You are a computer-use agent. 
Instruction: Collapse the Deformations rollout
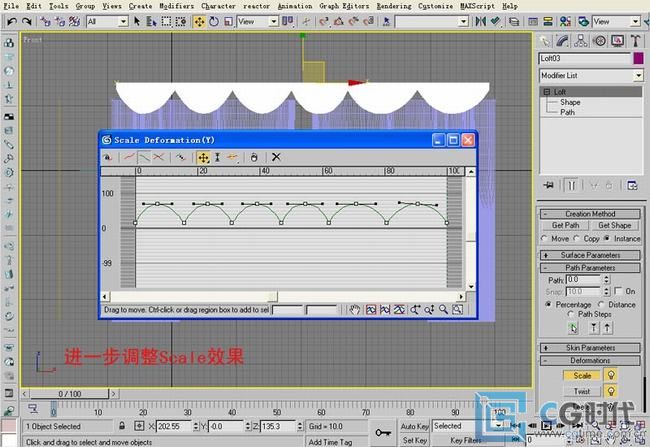pos(590,361)
